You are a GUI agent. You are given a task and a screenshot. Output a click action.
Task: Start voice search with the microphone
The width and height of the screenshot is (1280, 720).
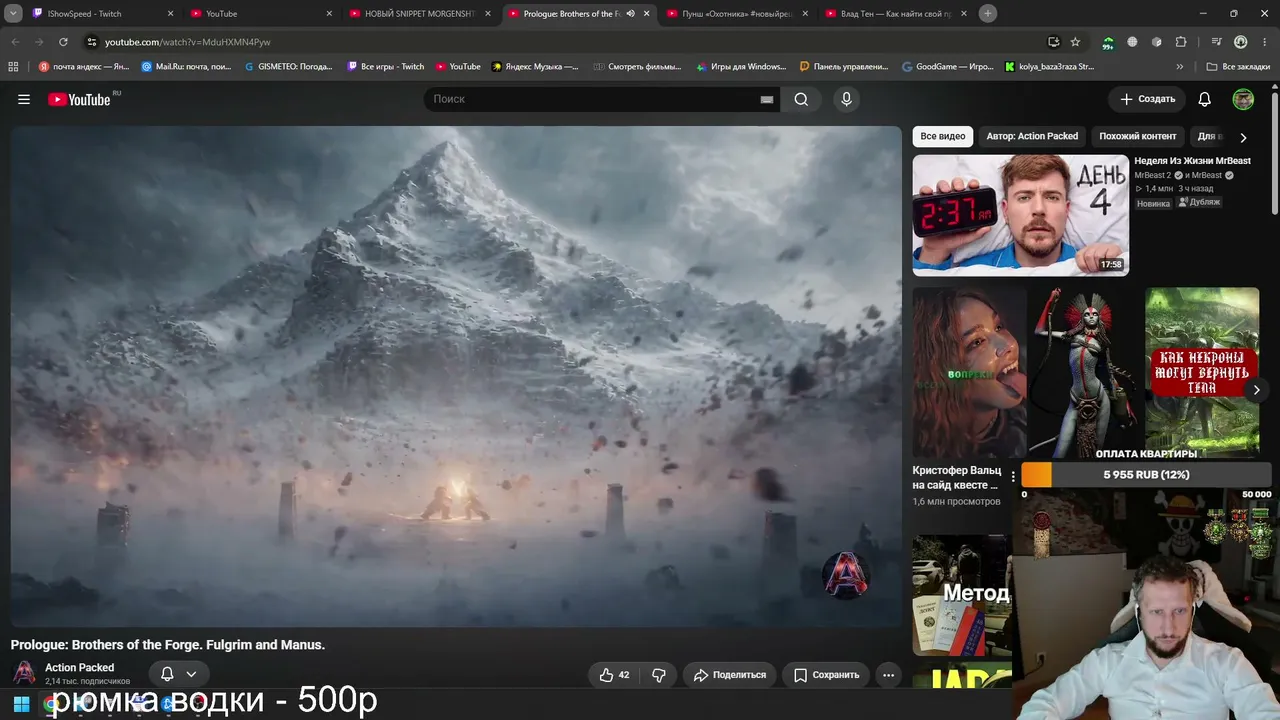click(846, 99)
